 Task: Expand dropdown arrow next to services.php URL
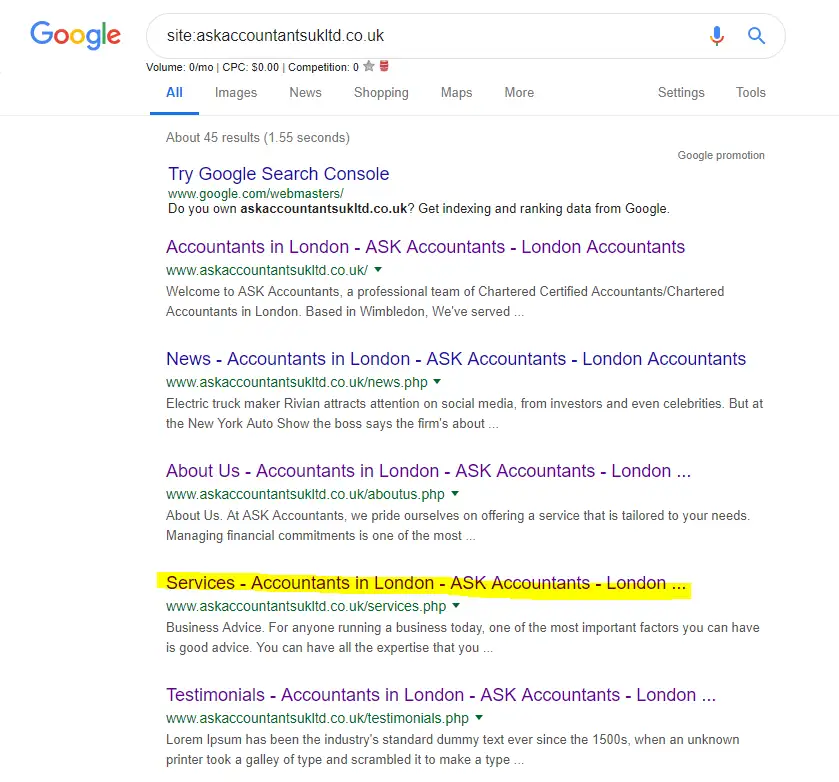(x=456, y=605)
